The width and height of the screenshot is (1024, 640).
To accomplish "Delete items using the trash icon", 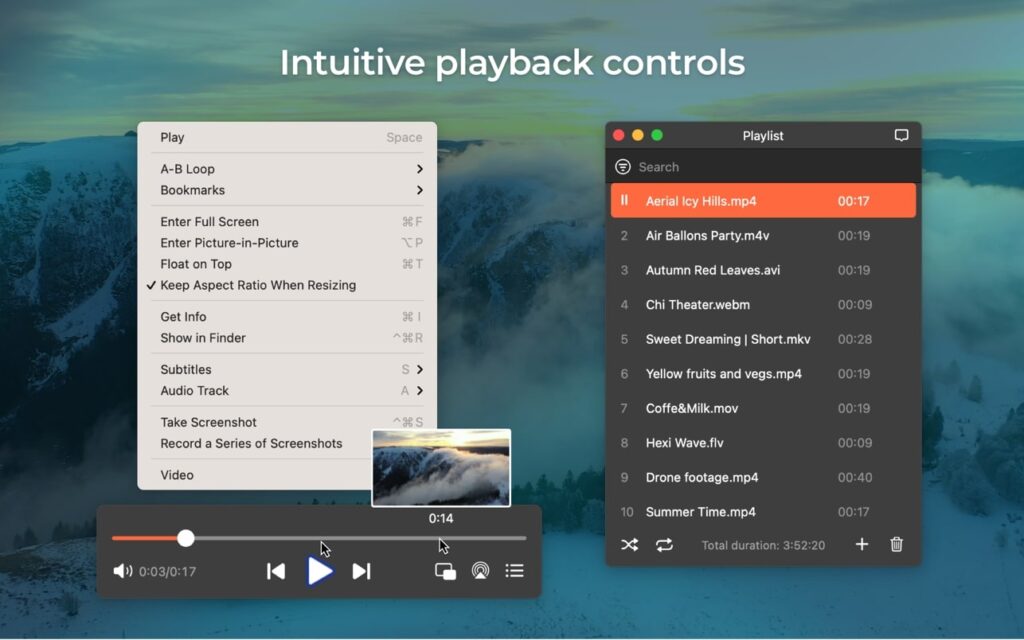I will pyautogui.click(x=896, y=545).
